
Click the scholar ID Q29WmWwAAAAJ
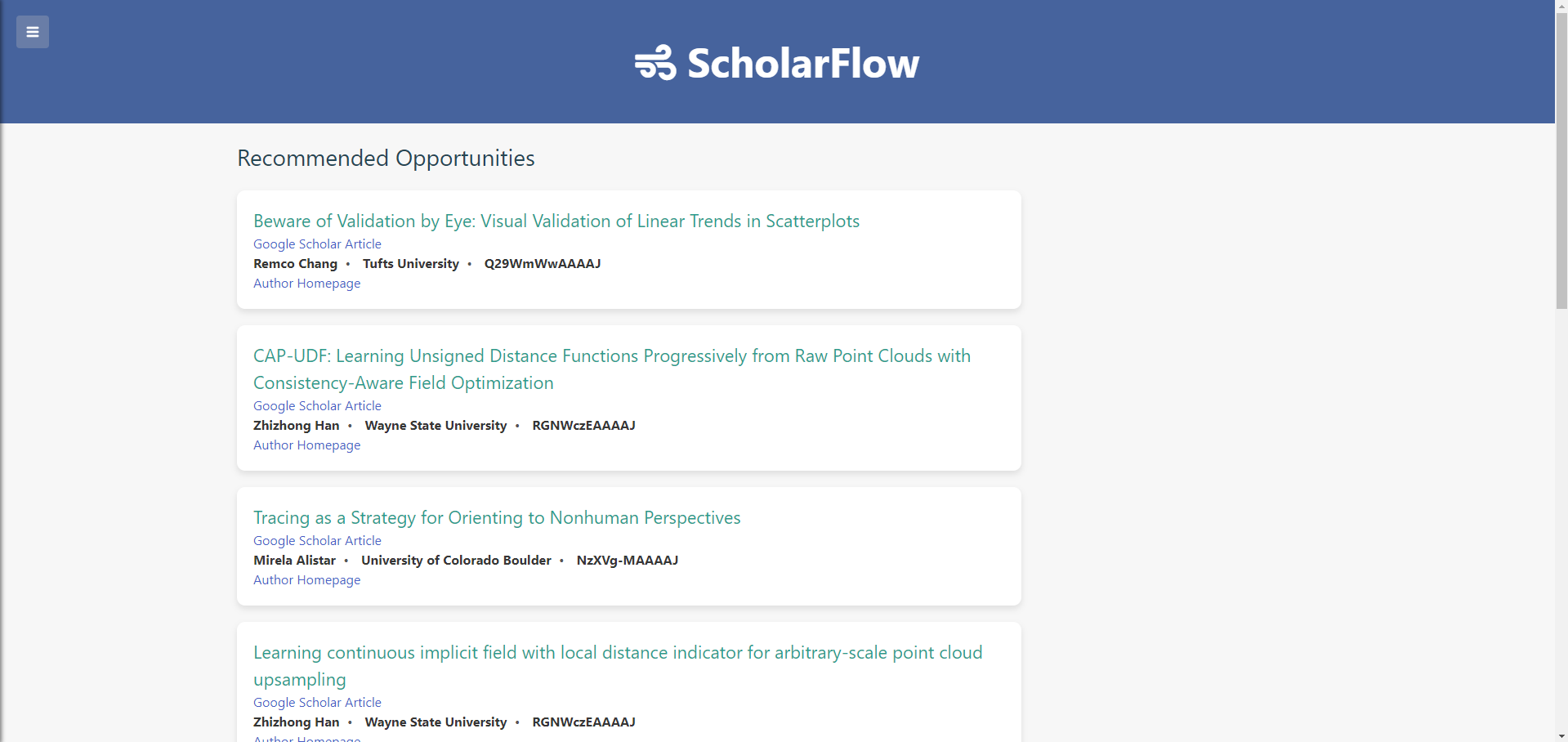542,263
